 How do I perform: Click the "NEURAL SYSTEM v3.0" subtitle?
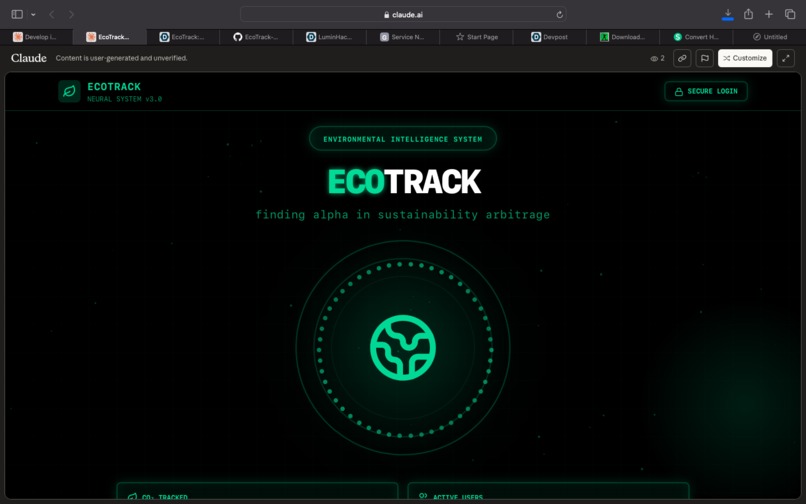(124, 99)
